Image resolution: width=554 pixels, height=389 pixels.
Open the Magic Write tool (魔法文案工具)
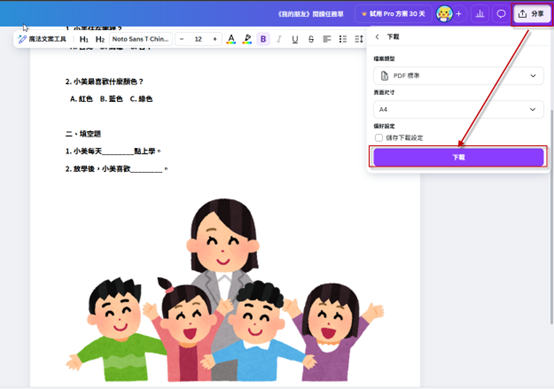tap(42, 39)
